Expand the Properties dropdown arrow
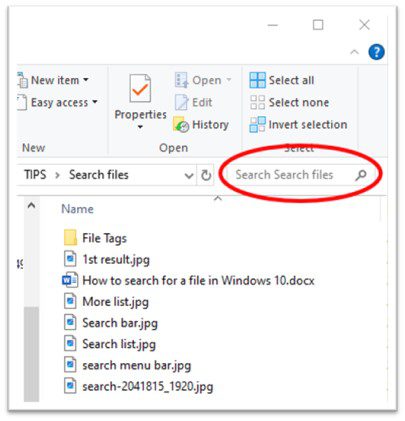Screen dimensions: 405x421 pos(140,127)
